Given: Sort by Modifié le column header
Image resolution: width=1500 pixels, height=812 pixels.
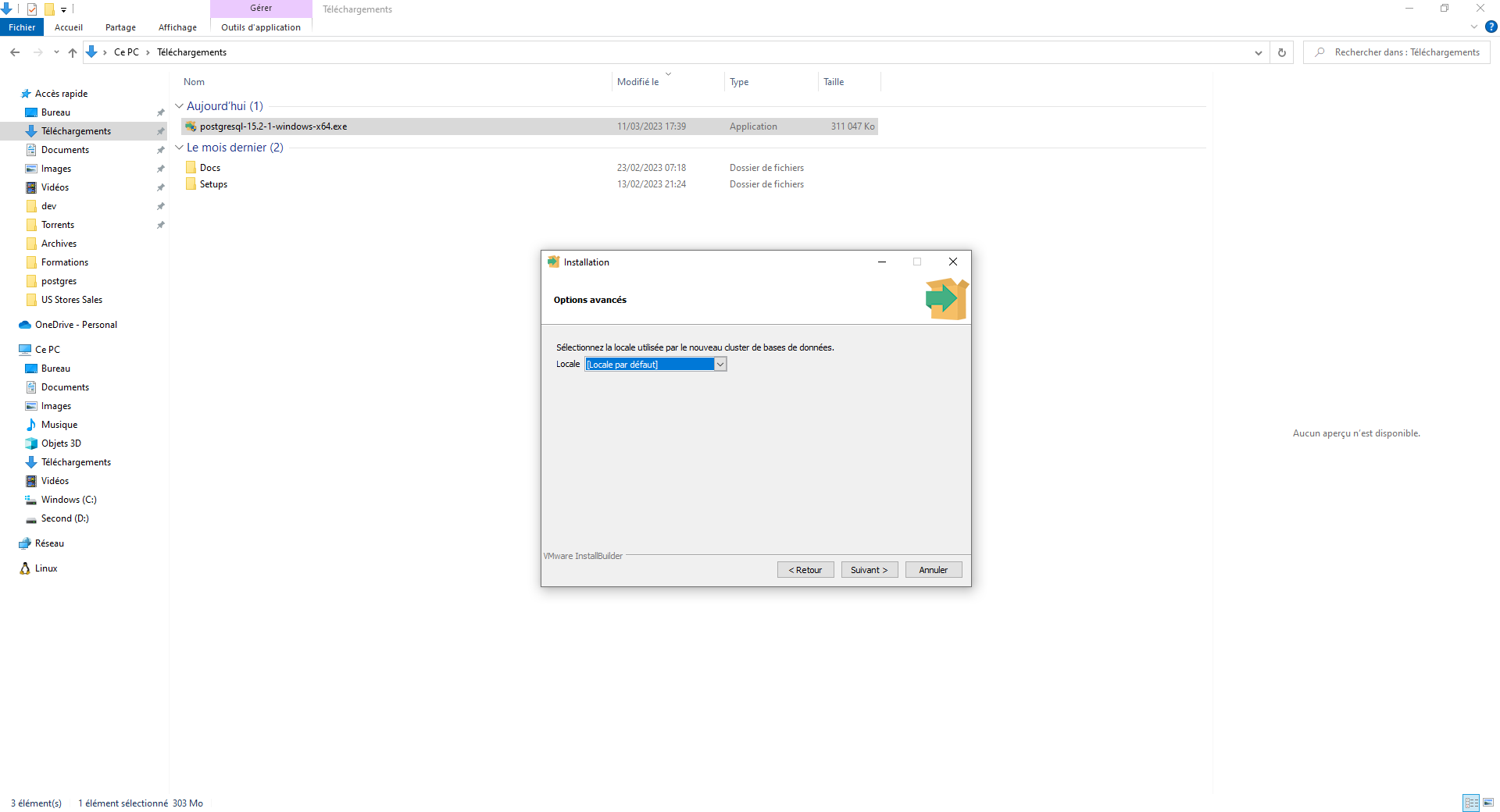Looking at the screenshot, I should pyautogui.click(x=638, y=82).
